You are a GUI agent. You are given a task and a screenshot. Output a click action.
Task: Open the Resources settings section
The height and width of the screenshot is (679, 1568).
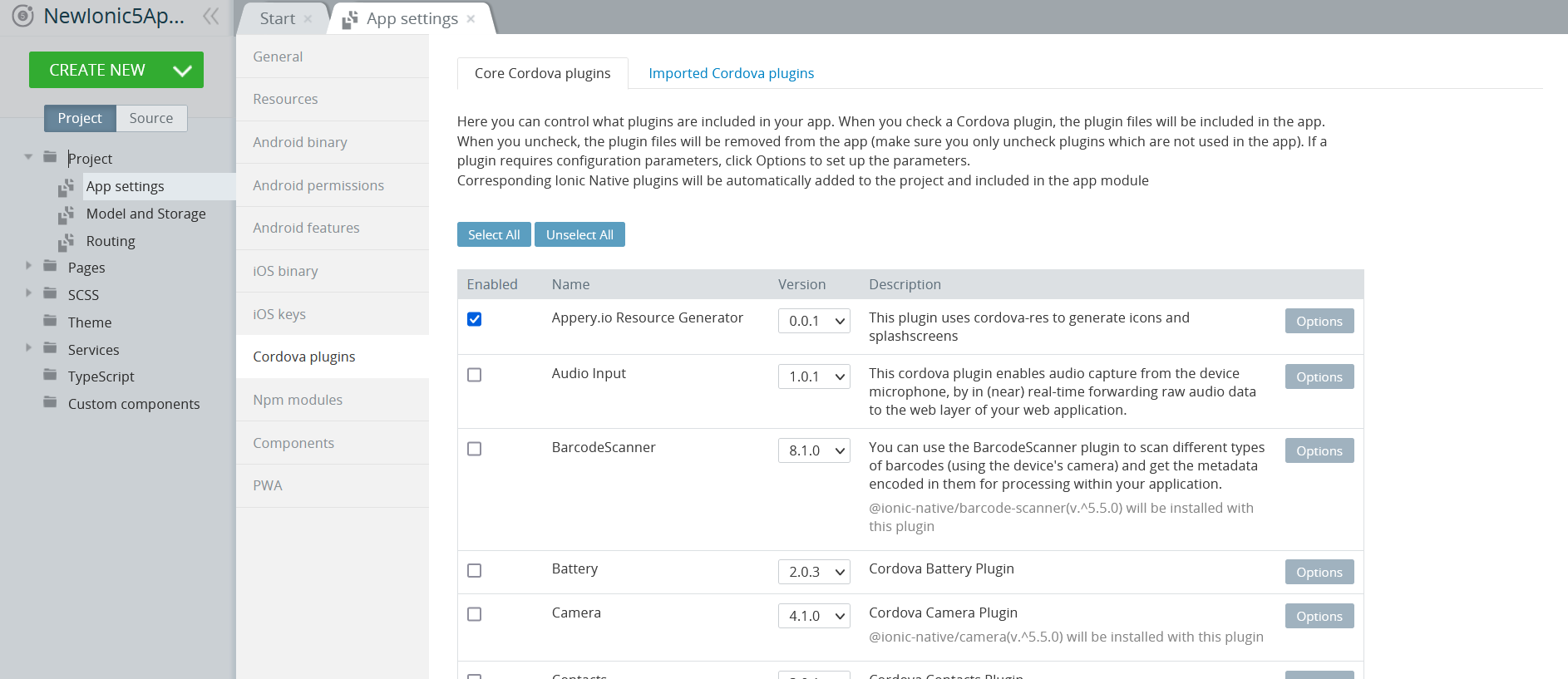pos(333,99)
